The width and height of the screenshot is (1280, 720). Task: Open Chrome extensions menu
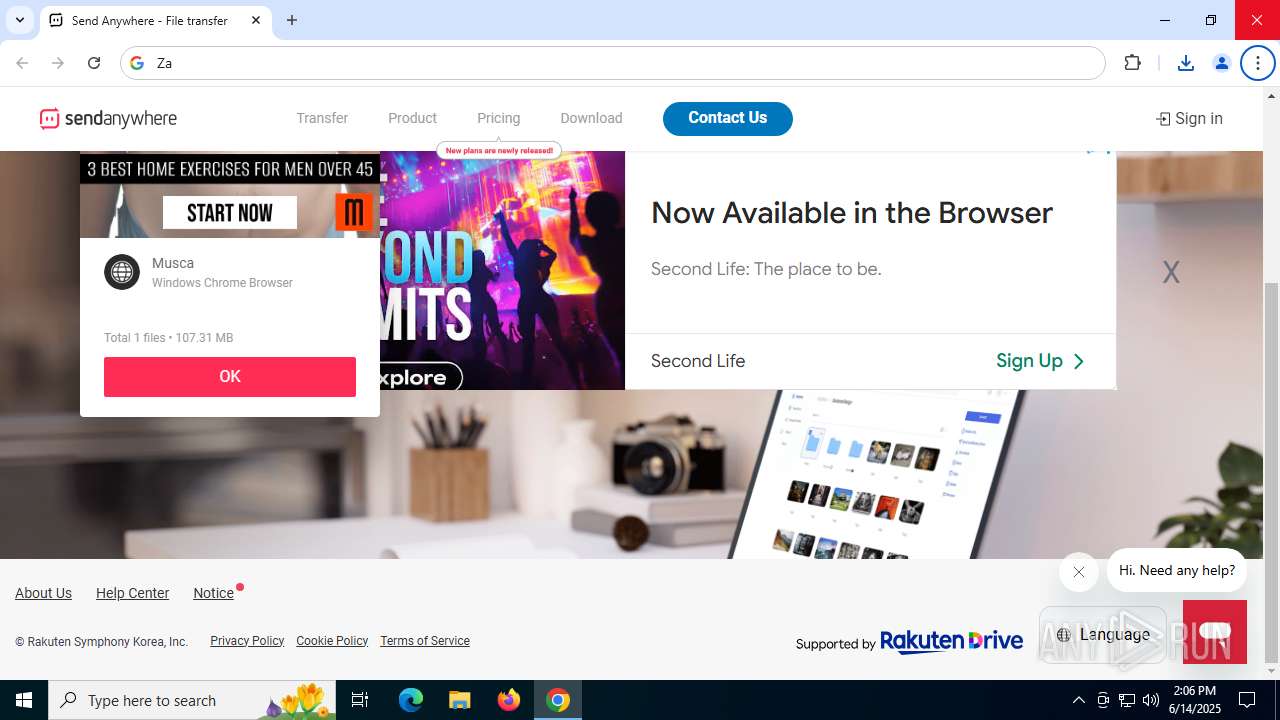coord(1132,63)
